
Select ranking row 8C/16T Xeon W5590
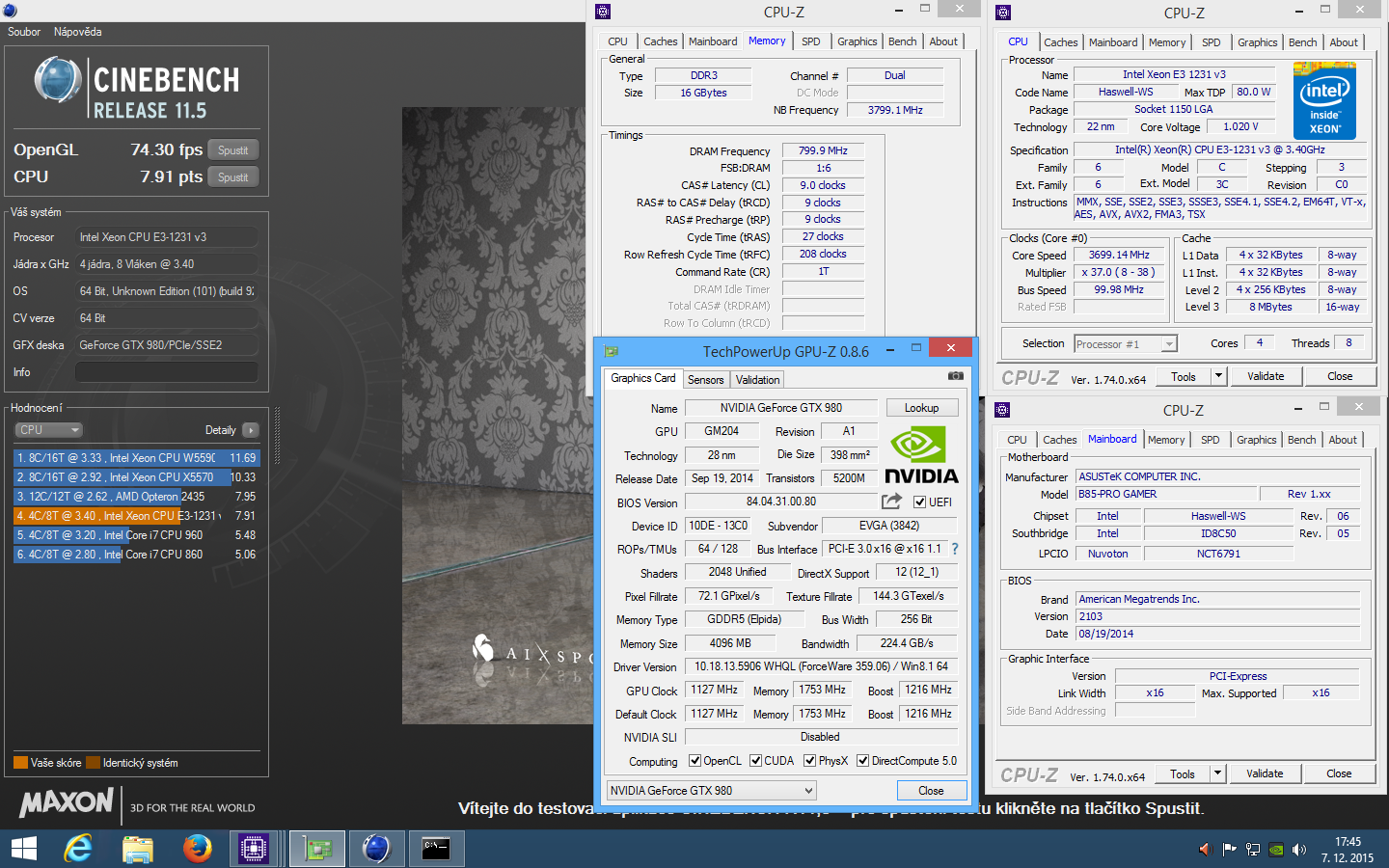pyautogui.click(x=137, y=458)
